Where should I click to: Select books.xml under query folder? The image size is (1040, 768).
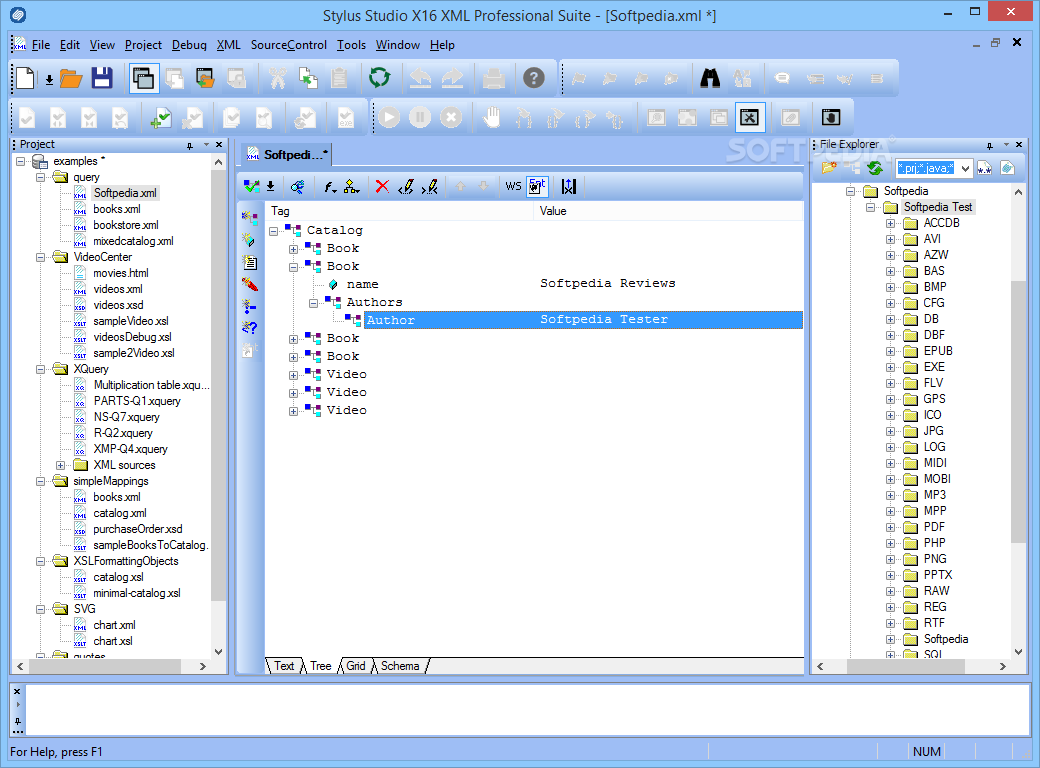[117, 210]
